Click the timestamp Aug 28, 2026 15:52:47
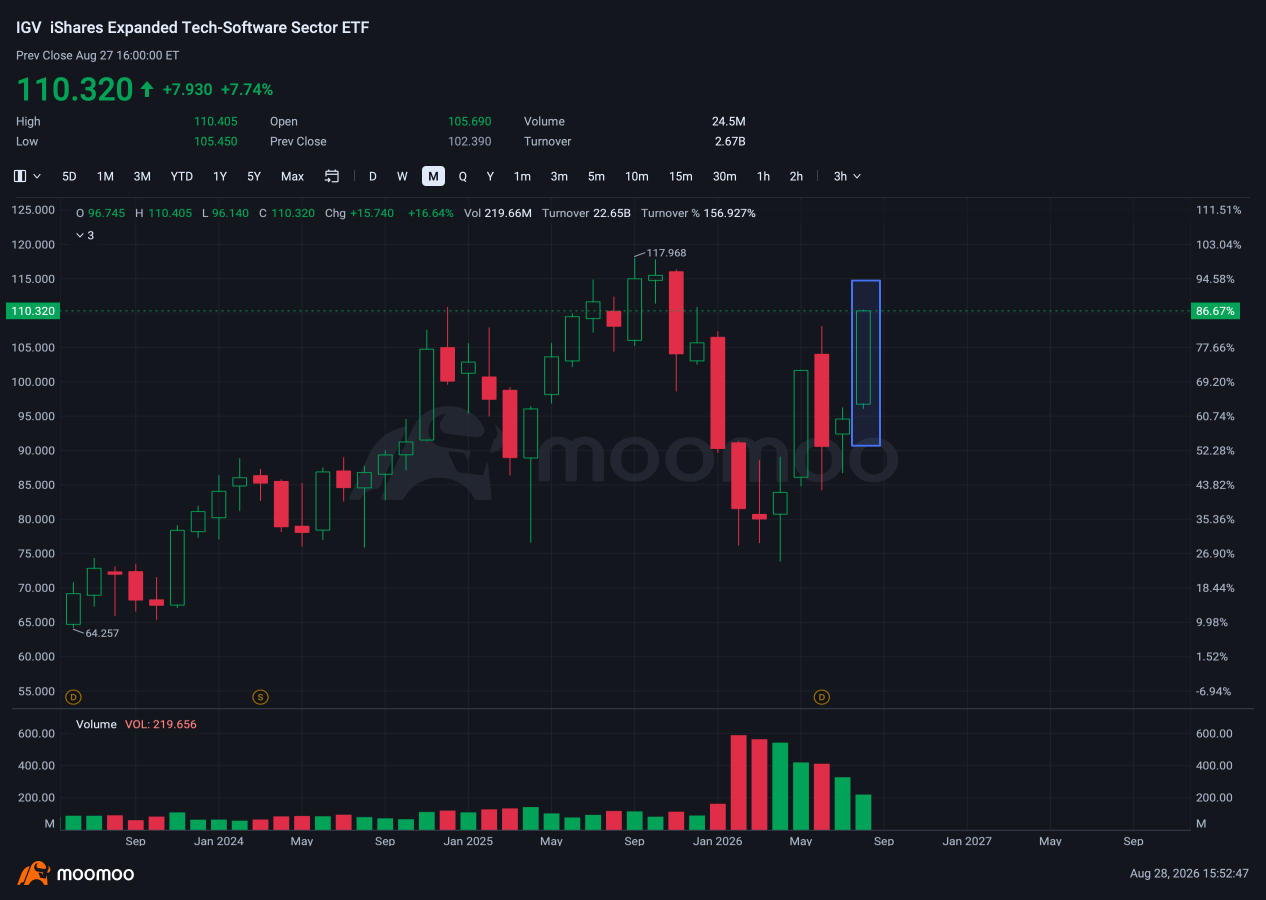This screenshot has height=900, width=1266. point(1188,873)
